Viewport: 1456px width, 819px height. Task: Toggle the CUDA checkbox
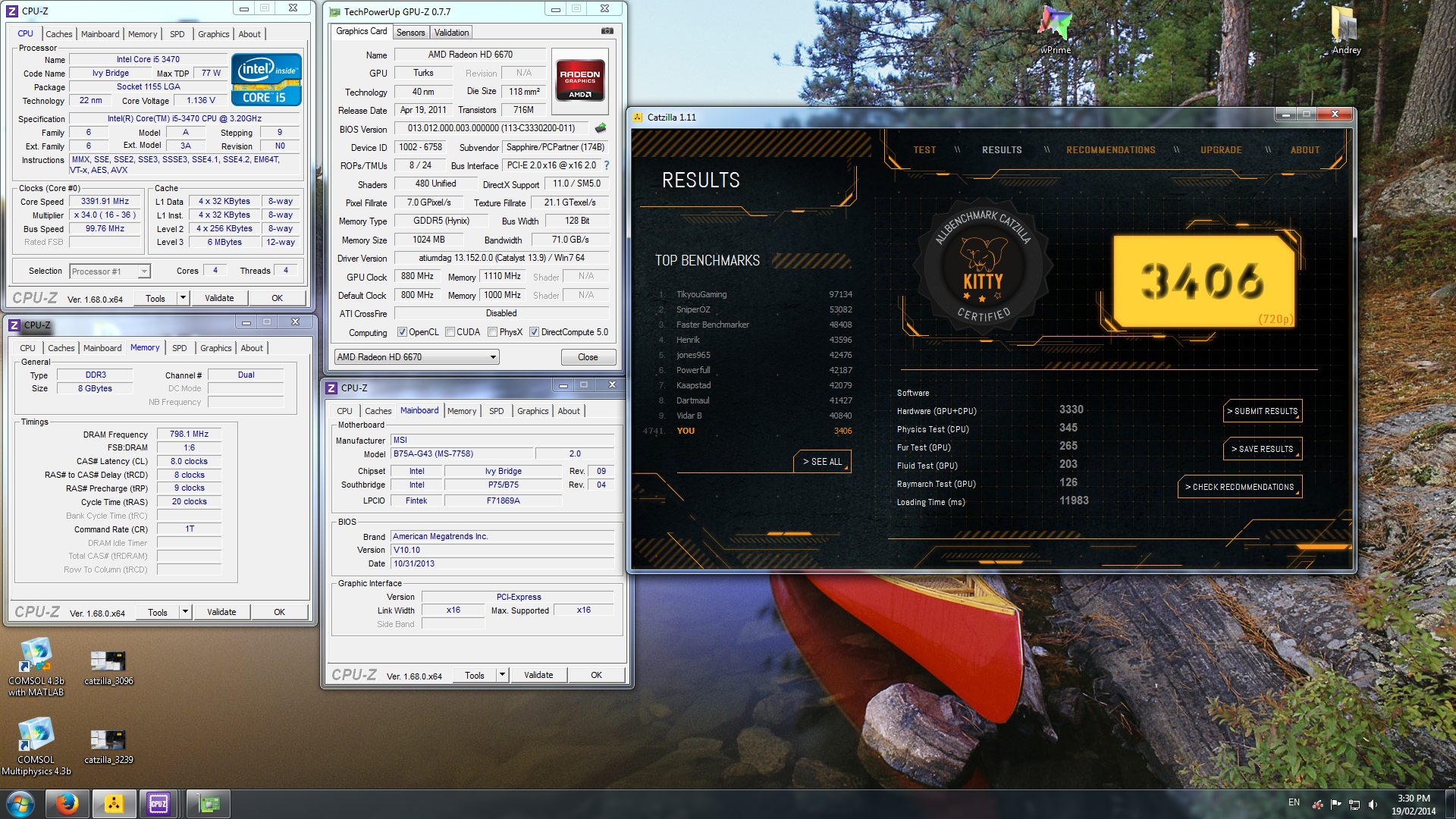(450, 332)
